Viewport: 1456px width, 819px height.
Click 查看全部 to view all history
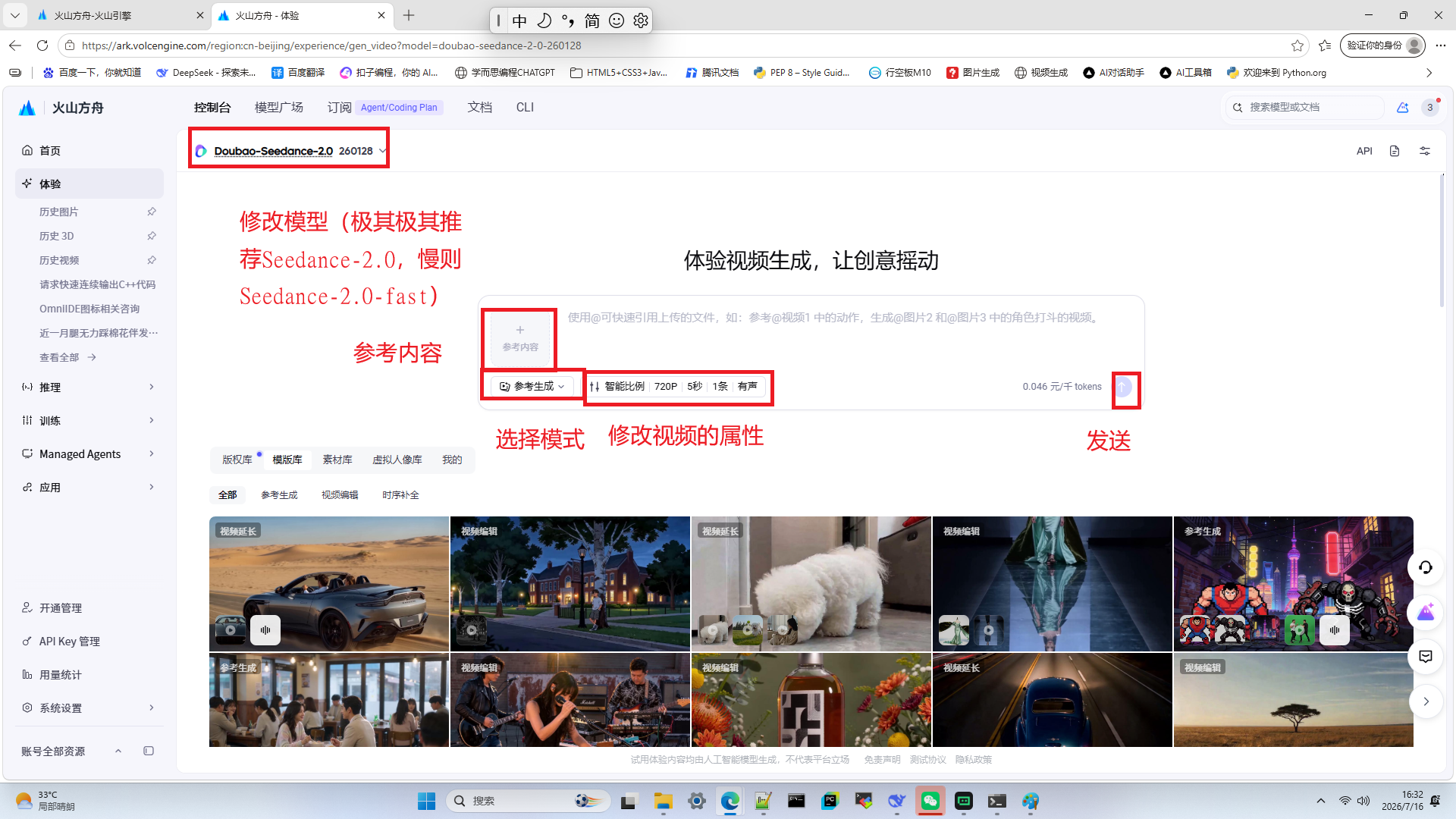tap(67, 357)
